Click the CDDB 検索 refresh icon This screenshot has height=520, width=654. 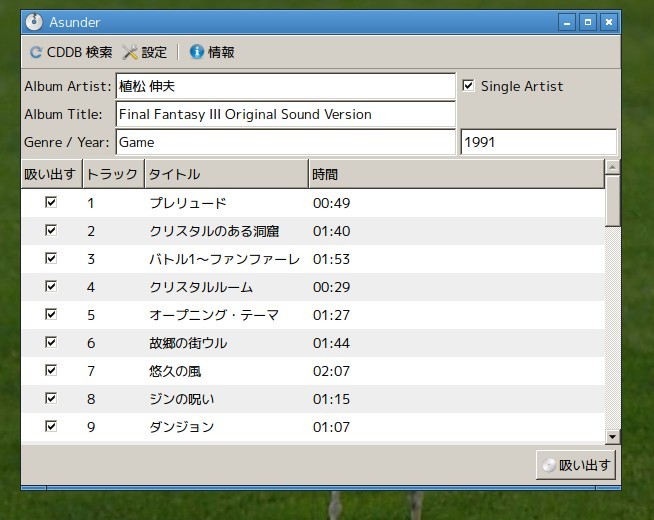pyautogui.click(x=36, y=52)
